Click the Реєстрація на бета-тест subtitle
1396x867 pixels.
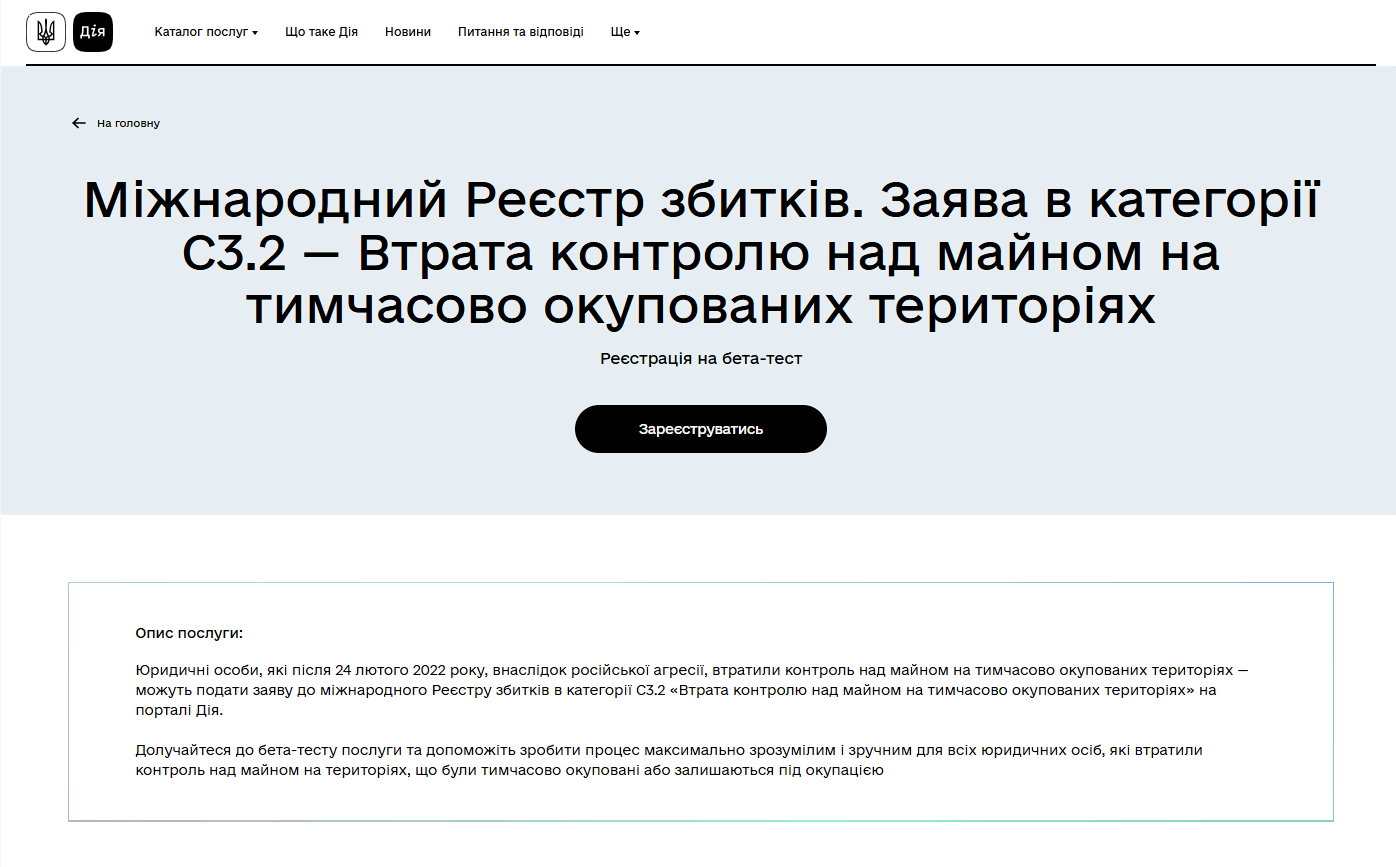[700, 358]
